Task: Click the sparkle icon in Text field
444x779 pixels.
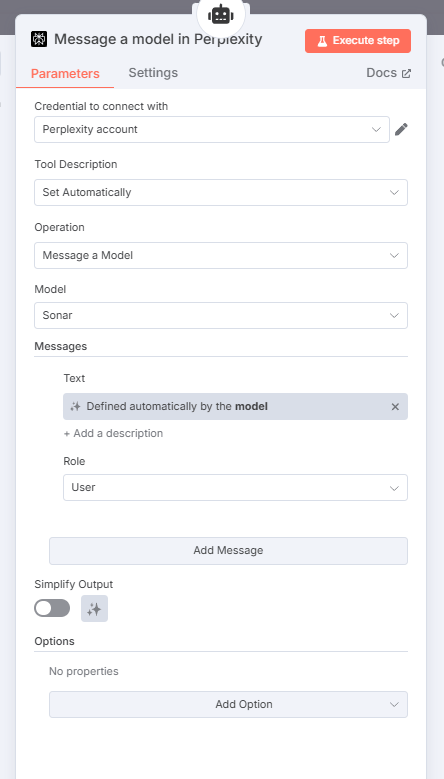Action: pos(75,406)
